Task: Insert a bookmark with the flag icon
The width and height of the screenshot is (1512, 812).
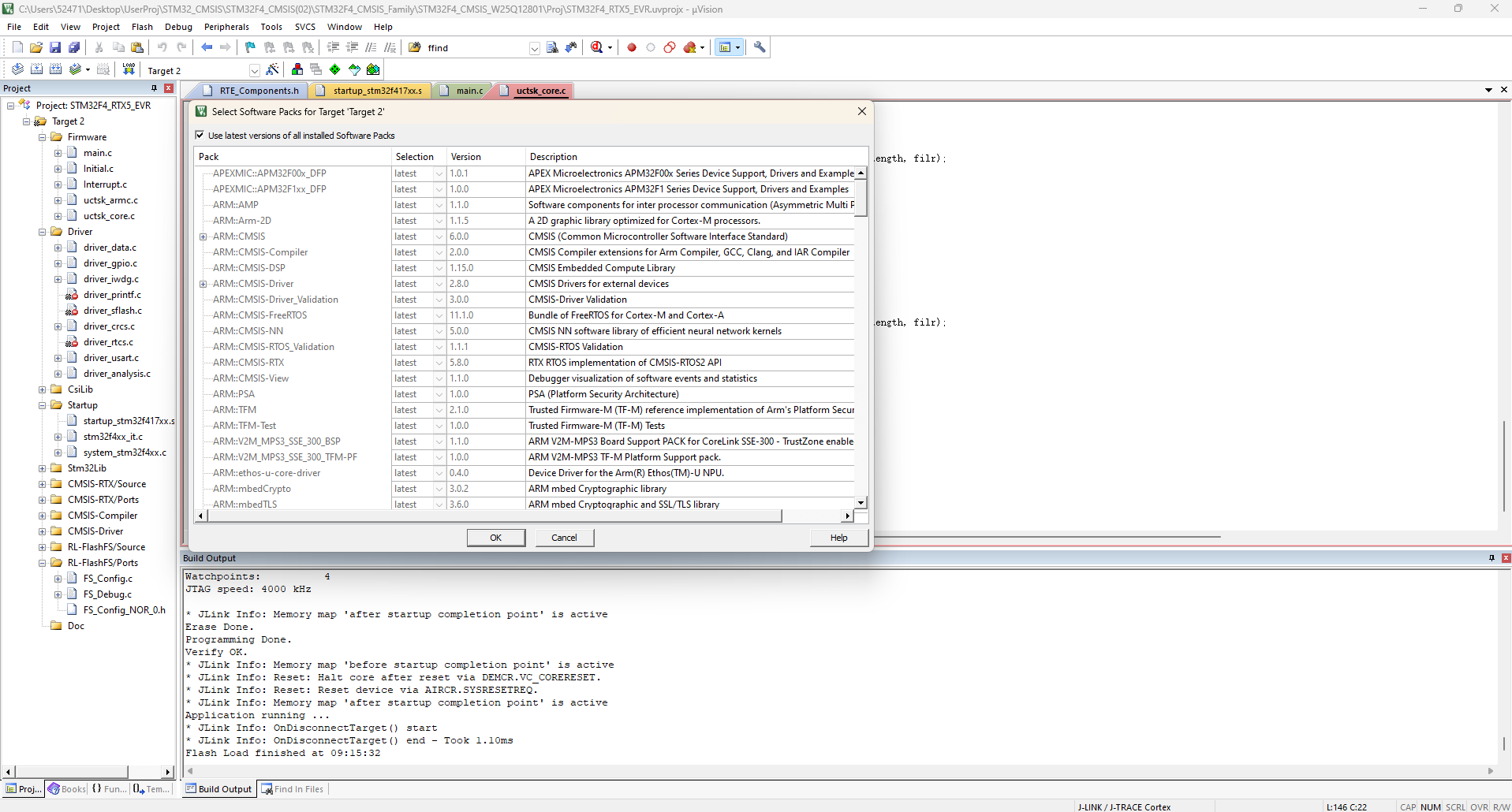Action: click(x=250, y=47)
